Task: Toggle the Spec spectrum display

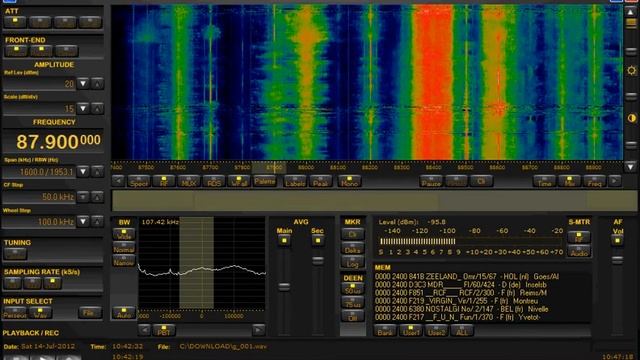Action: click(139, 181)
